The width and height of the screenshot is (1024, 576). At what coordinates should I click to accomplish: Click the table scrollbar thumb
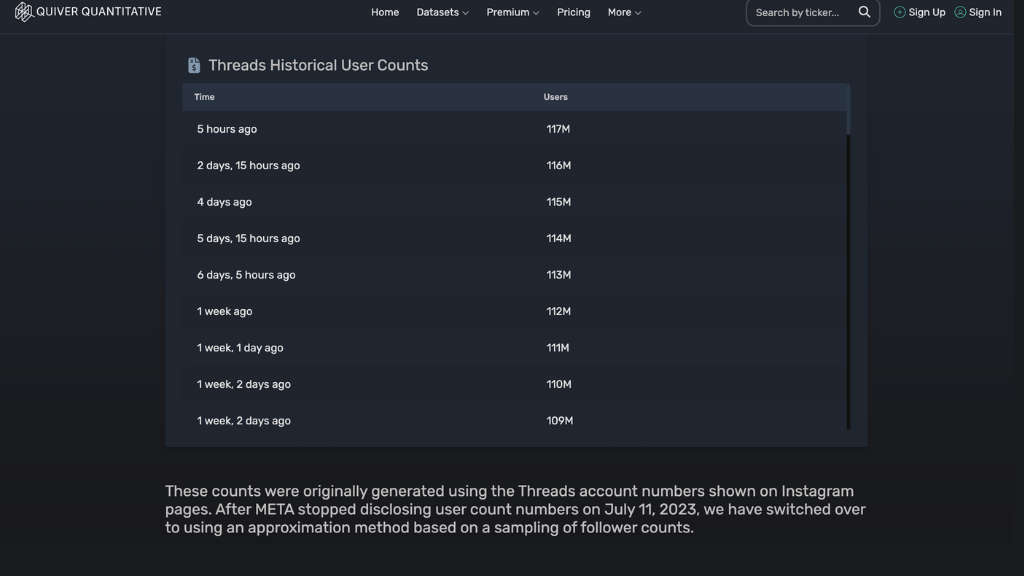[848, 110]
